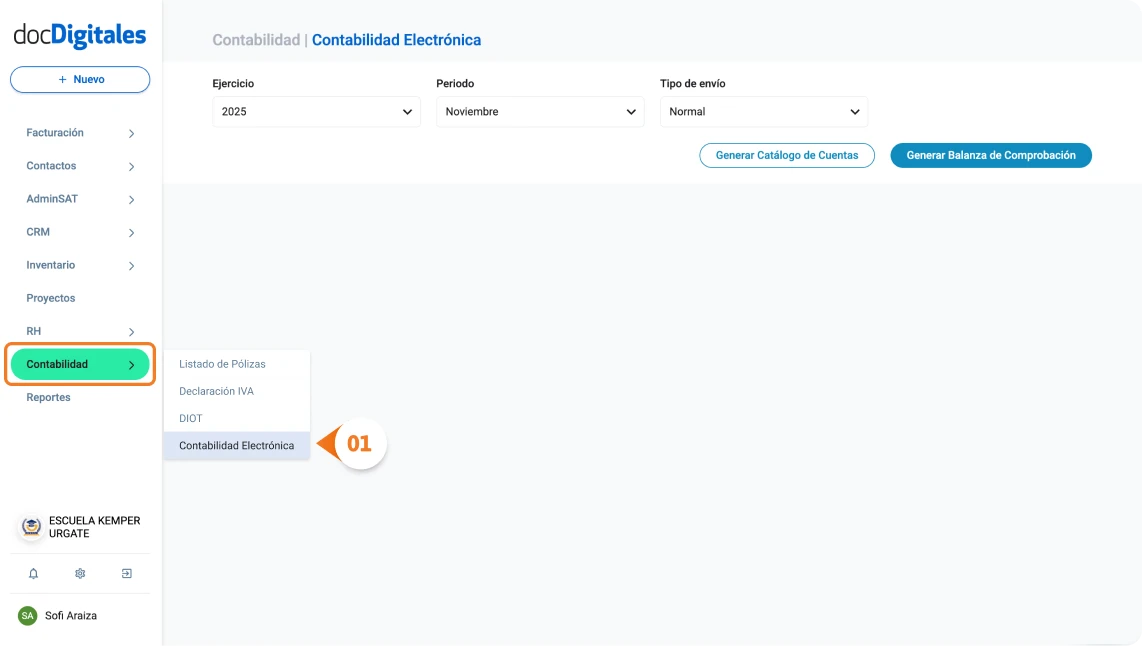
Task: Click the Escuela Kemper Urgate account icon
Action: [x=29, y=527]
